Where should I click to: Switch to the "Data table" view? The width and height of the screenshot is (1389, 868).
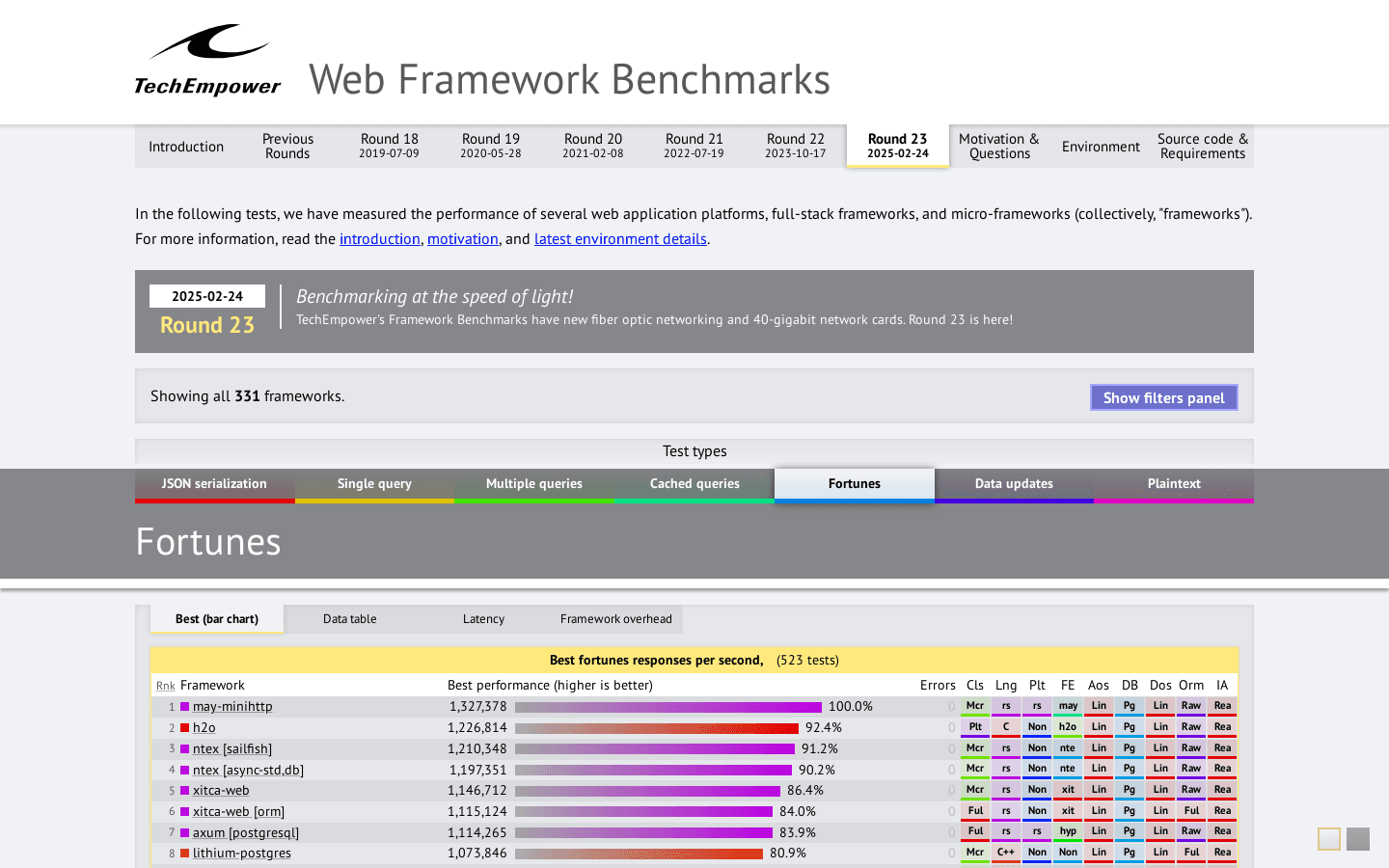point(349,618)
